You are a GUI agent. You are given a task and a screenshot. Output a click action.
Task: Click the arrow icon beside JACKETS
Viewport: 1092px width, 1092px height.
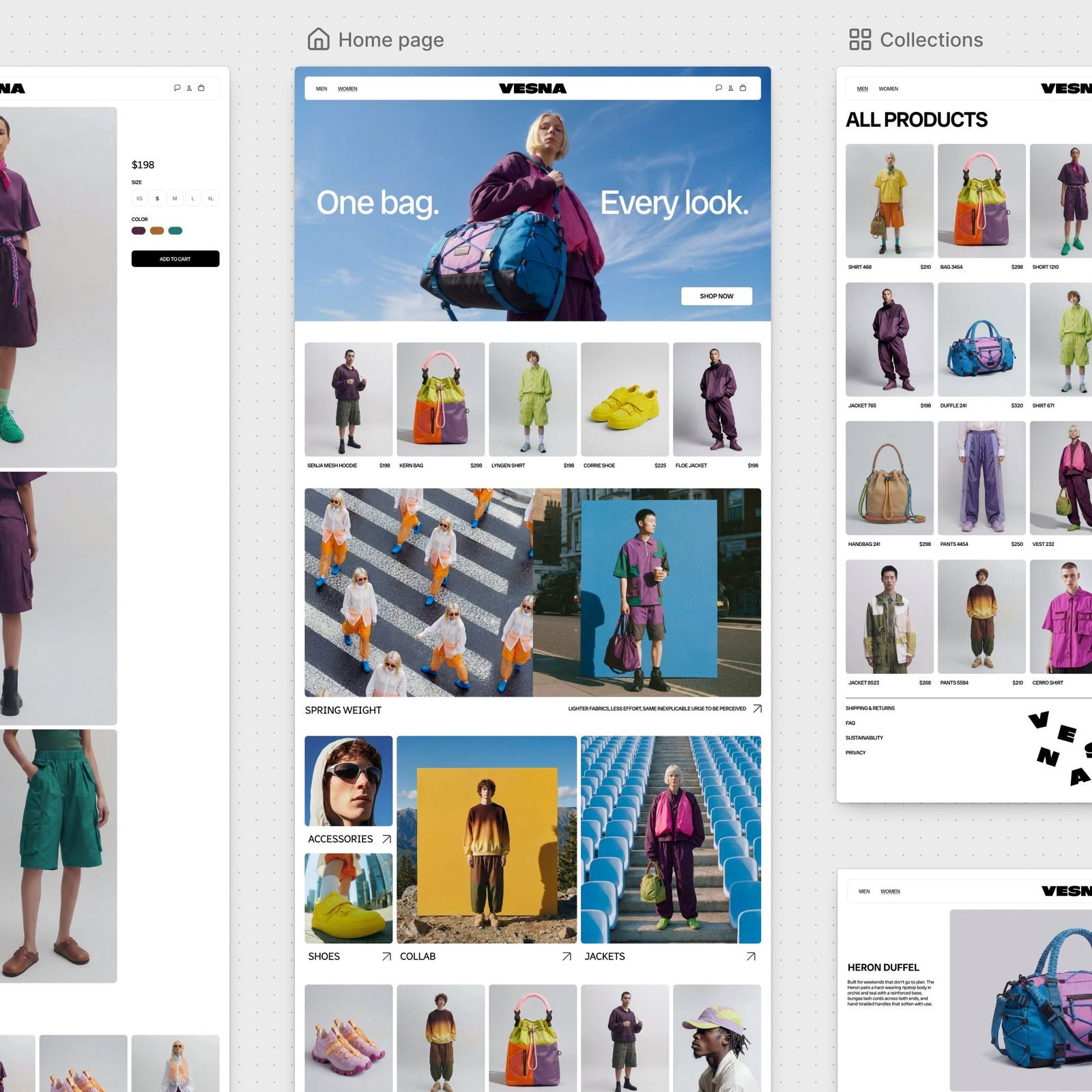coord(751,956)
